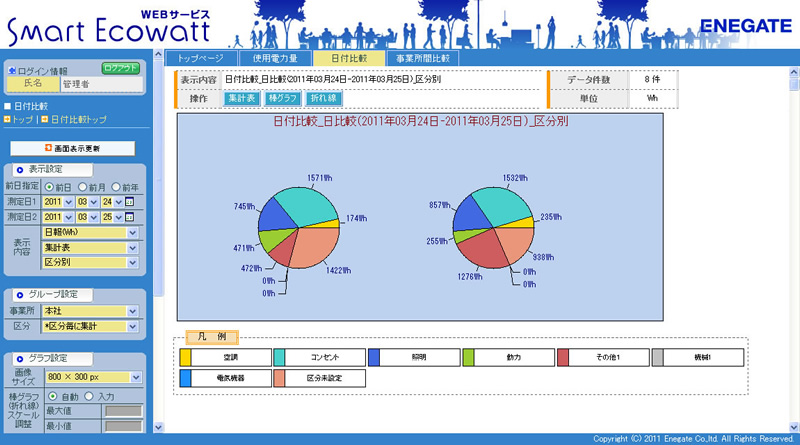Click sidebar scrollbar up arrow
This screenshot has width=800, height=445.
click(x=158, y=54)
